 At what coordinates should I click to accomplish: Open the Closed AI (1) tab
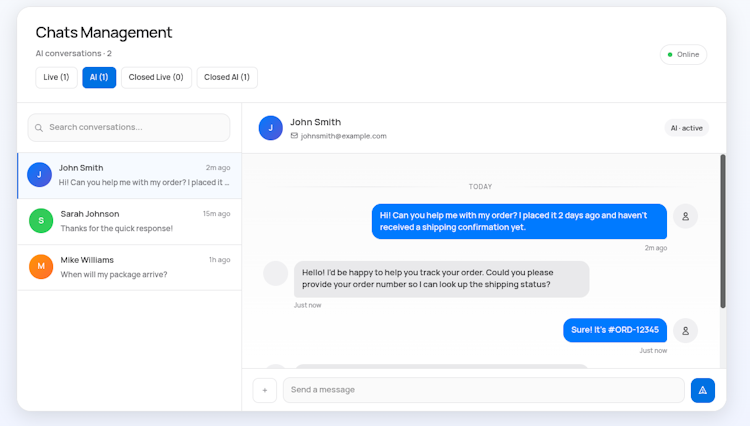[227, 77]
